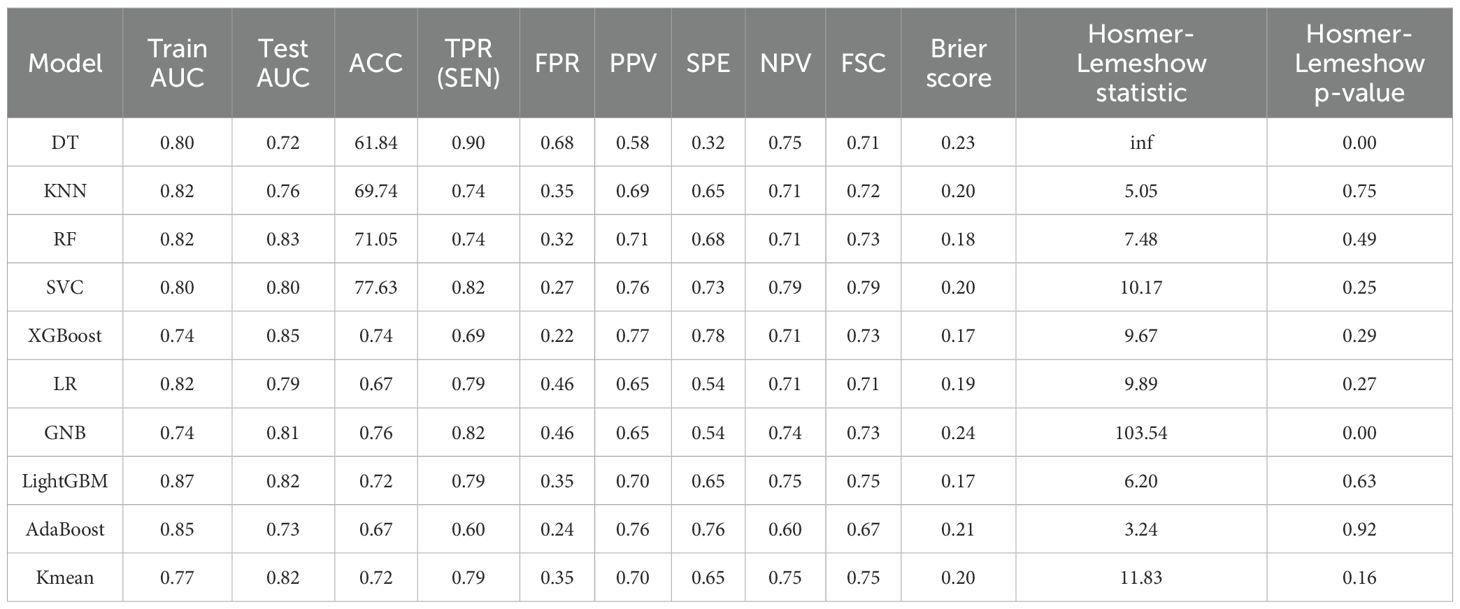The height and width of the screenshot is (609, 1460).
Task: Click the DT TPR value 0.90
Action: pos(471,143)
